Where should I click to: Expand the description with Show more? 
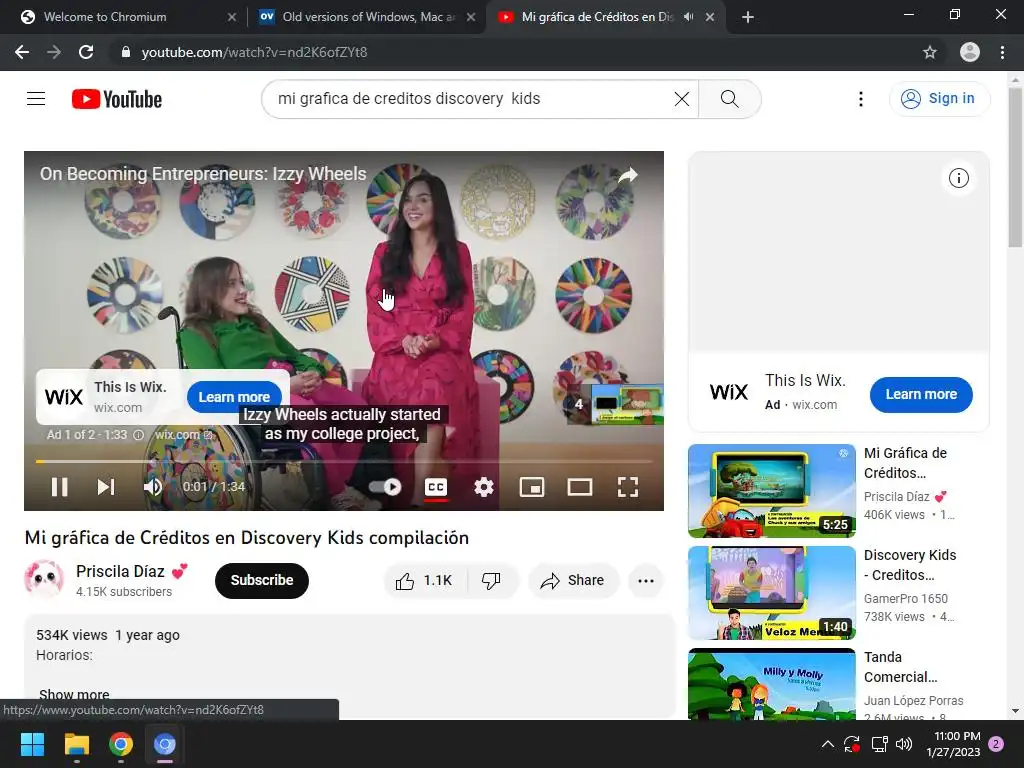click(x=74, y=695)
